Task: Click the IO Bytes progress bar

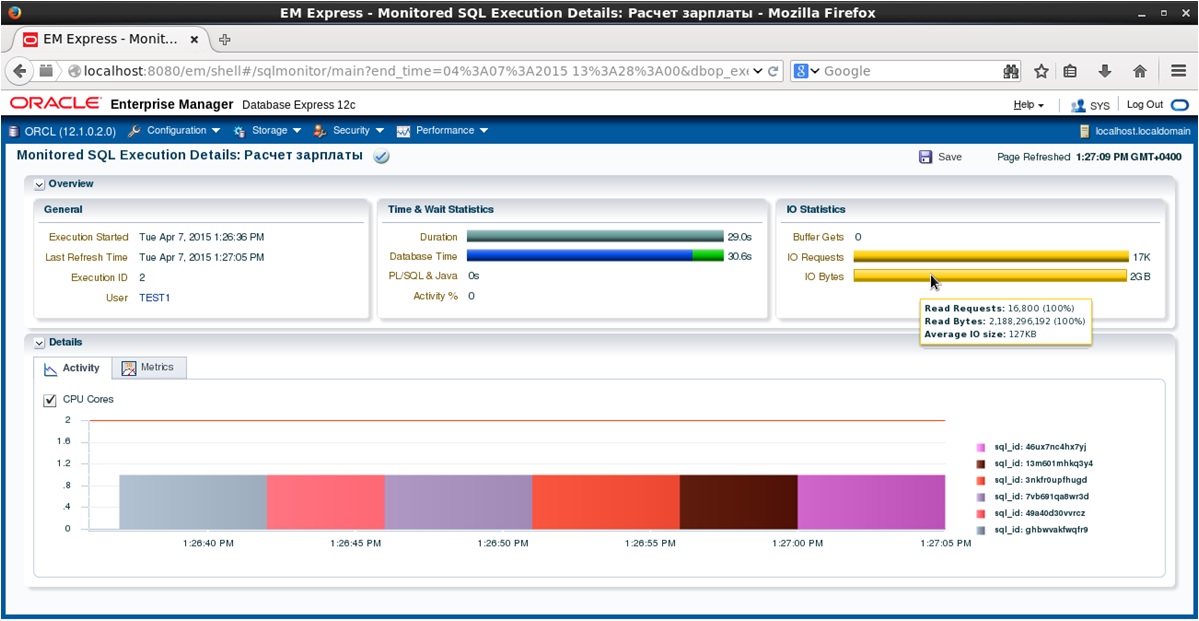Action: coord(990,277)
